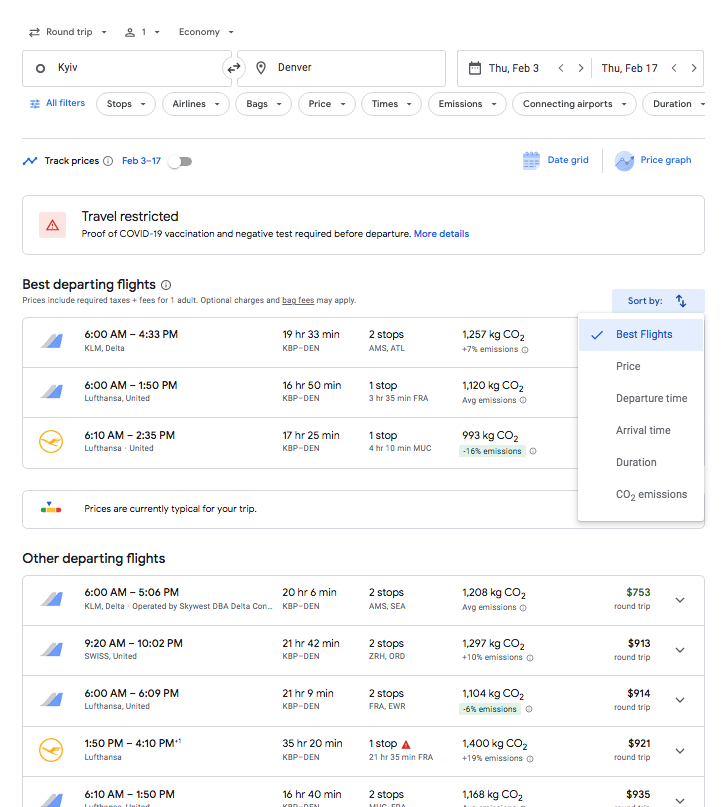Click the swap origin and destination icon

pyautogui.click(x=234, y=68)
